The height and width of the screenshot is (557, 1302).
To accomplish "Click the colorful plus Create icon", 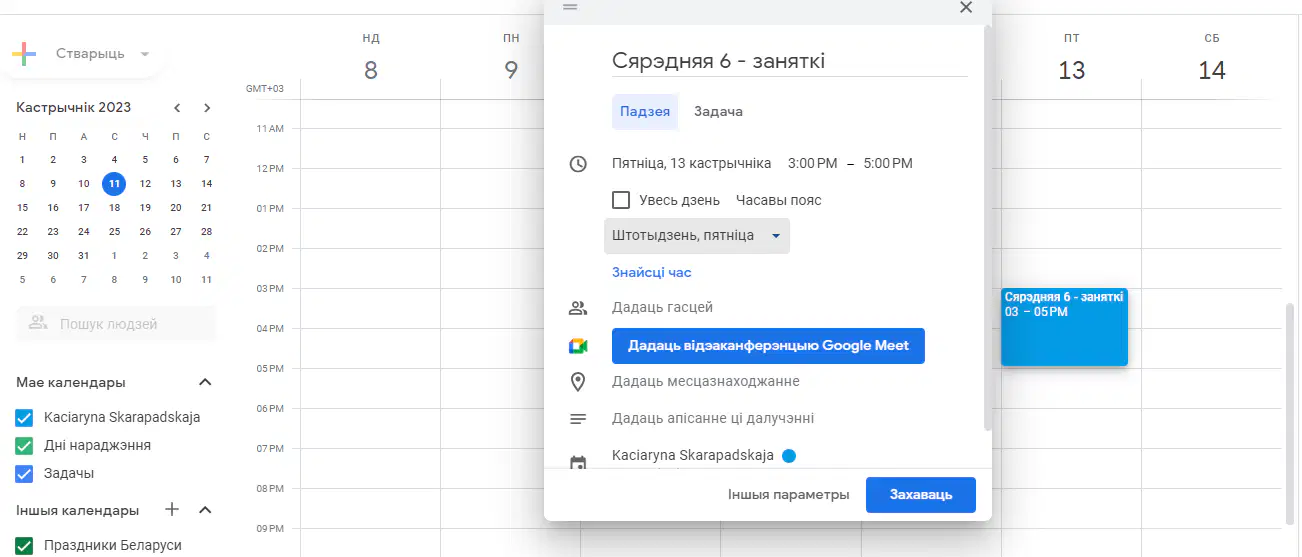I will point(24,54).
